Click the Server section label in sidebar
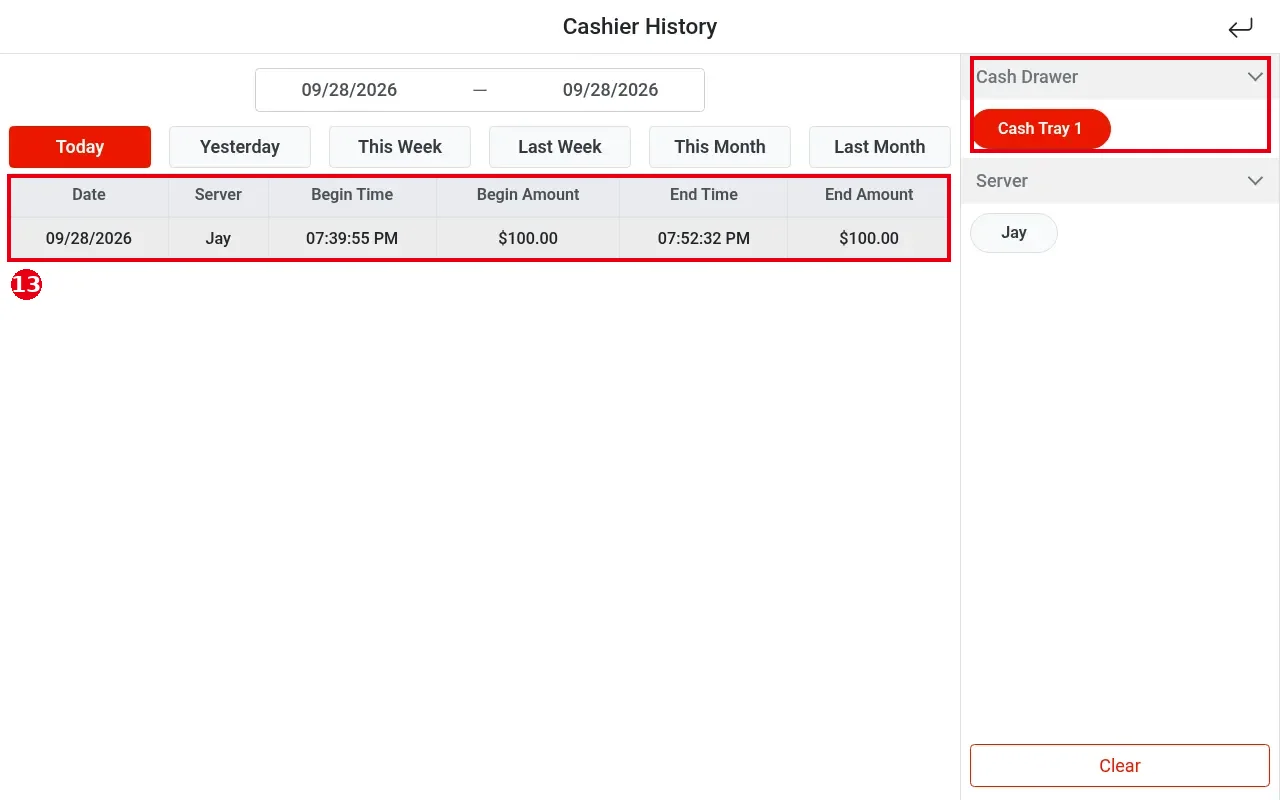The image size is (1280, 800). [x=1002, y=181]
